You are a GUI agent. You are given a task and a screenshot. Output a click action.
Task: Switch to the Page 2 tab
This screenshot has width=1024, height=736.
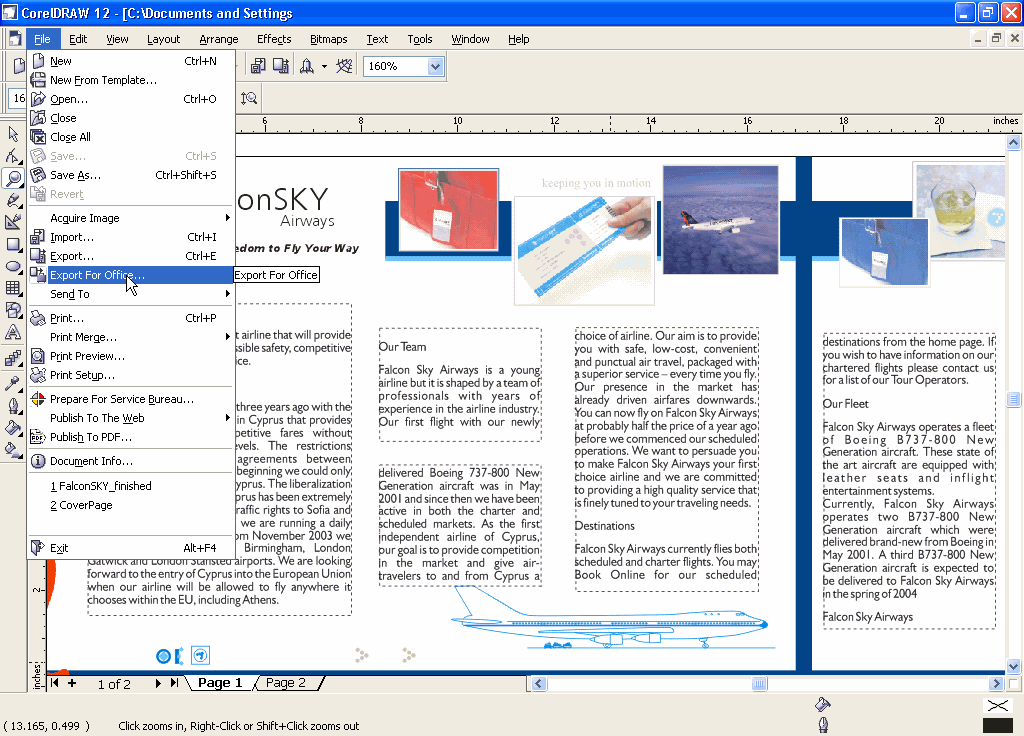pyautogui.click(x=288, y=682)
